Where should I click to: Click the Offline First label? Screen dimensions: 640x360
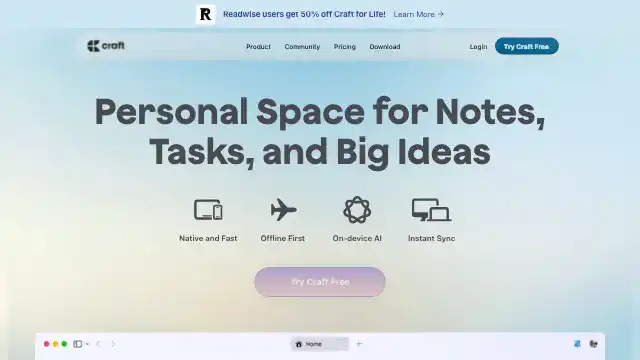282,238
